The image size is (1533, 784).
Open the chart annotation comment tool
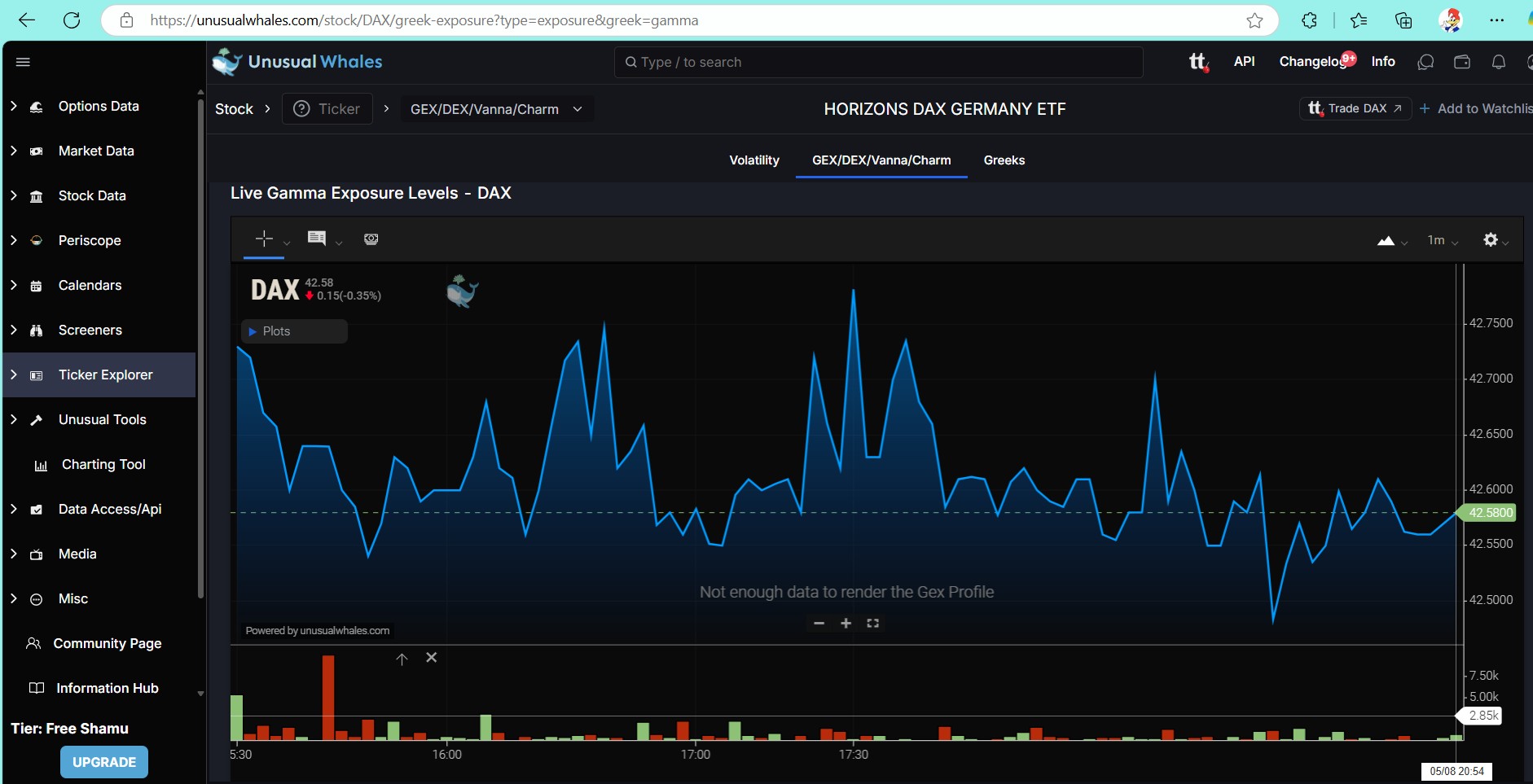[317, 239]
